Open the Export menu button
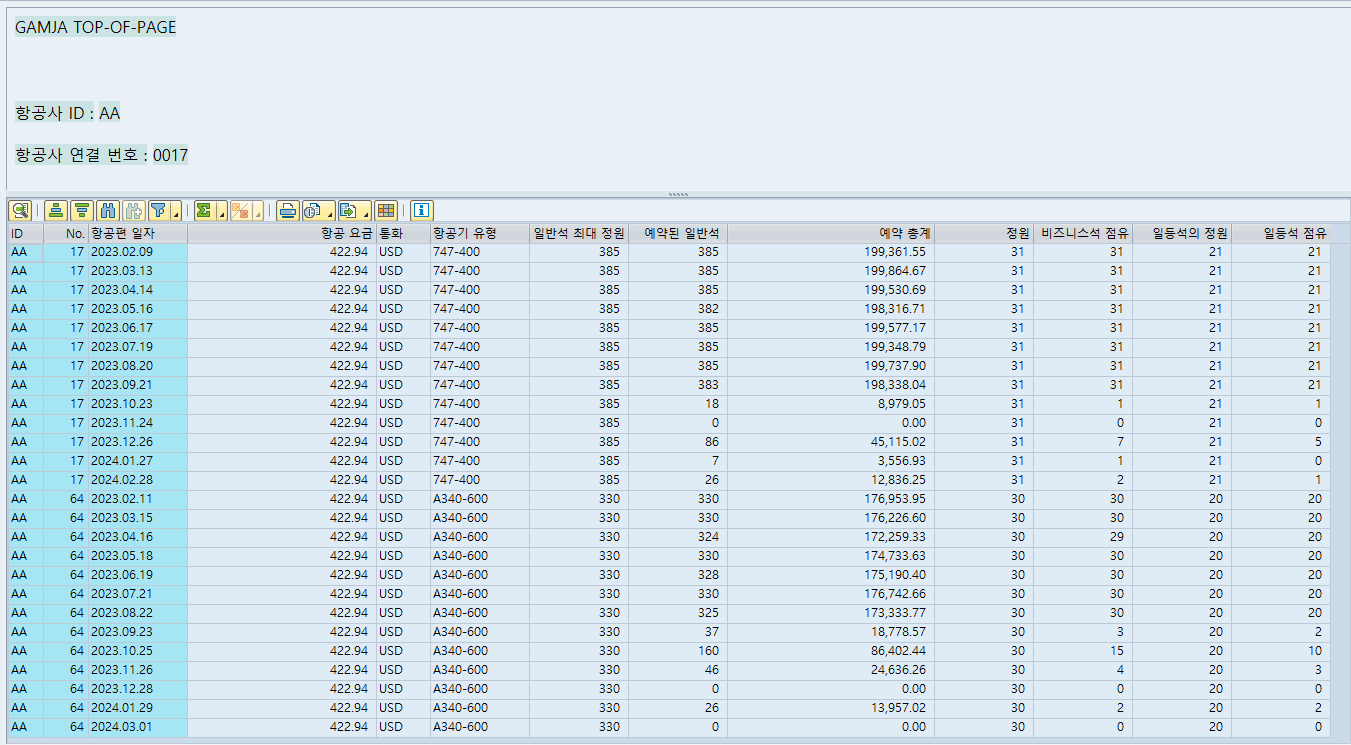1351x745 pixels. [x=353, y=210]
